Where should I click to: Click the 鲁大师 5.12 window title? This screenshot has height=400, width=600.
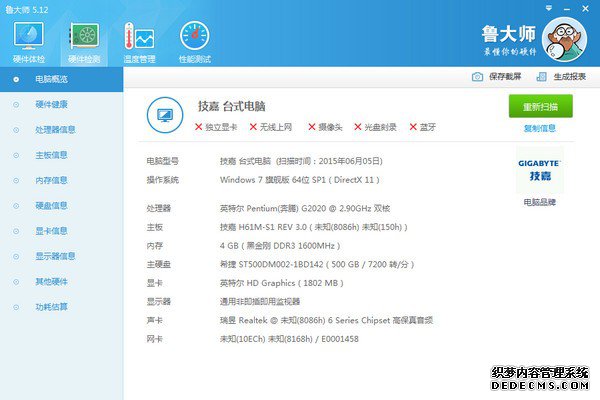pos(27,9)
